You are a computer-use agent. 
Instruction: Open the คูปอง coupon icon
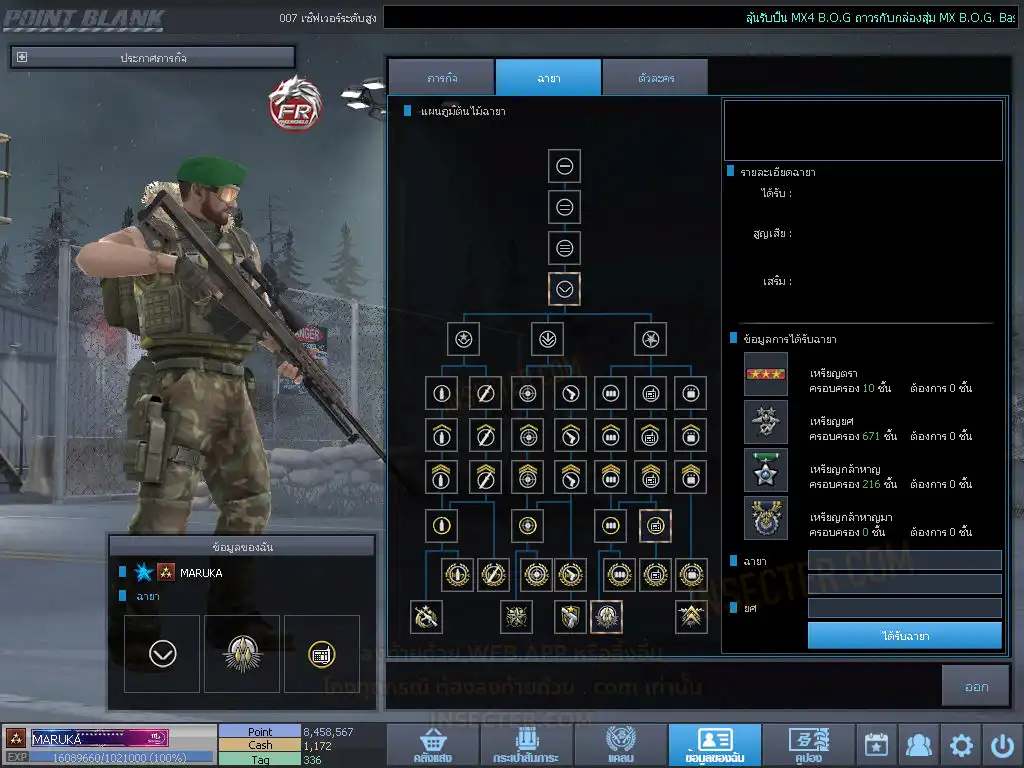coord(807,745)
